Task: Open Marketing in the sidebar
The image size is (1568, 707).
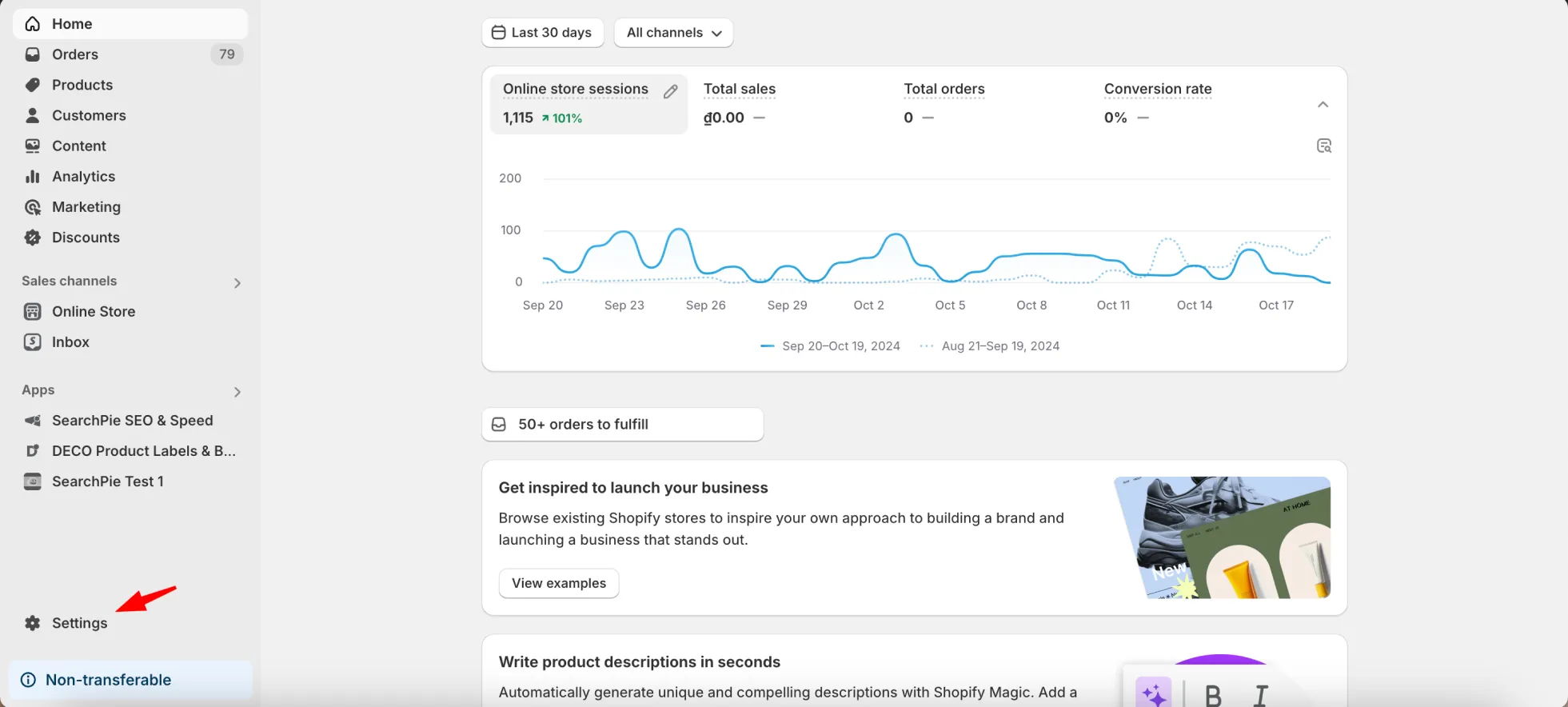Action: (130, 207)
